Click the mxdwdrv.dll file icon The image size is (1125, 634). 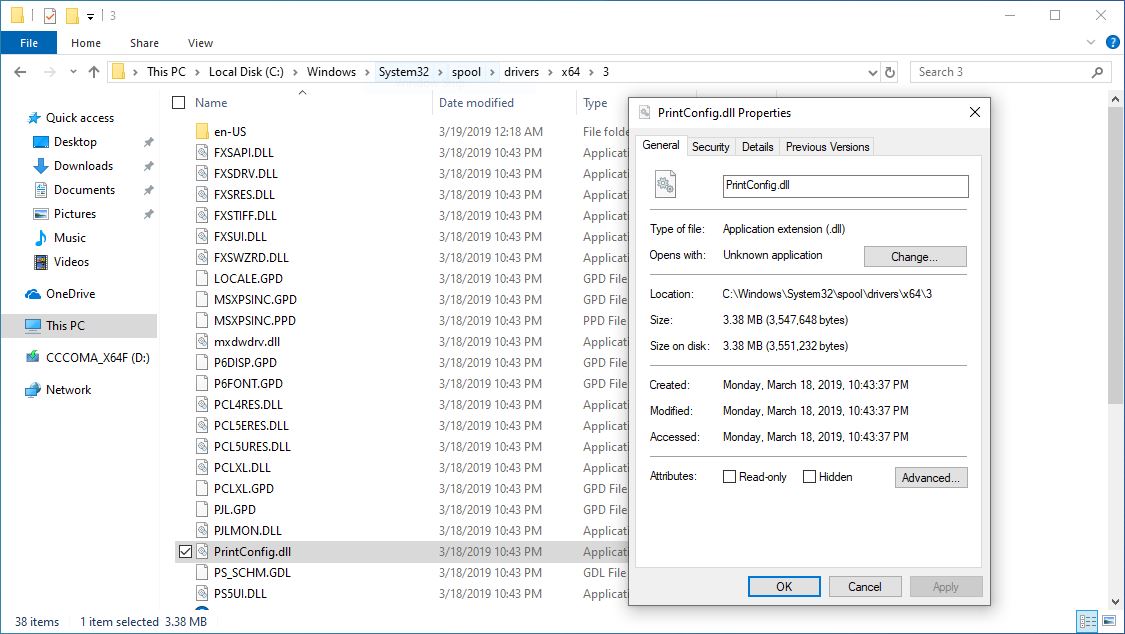point(202,341)
